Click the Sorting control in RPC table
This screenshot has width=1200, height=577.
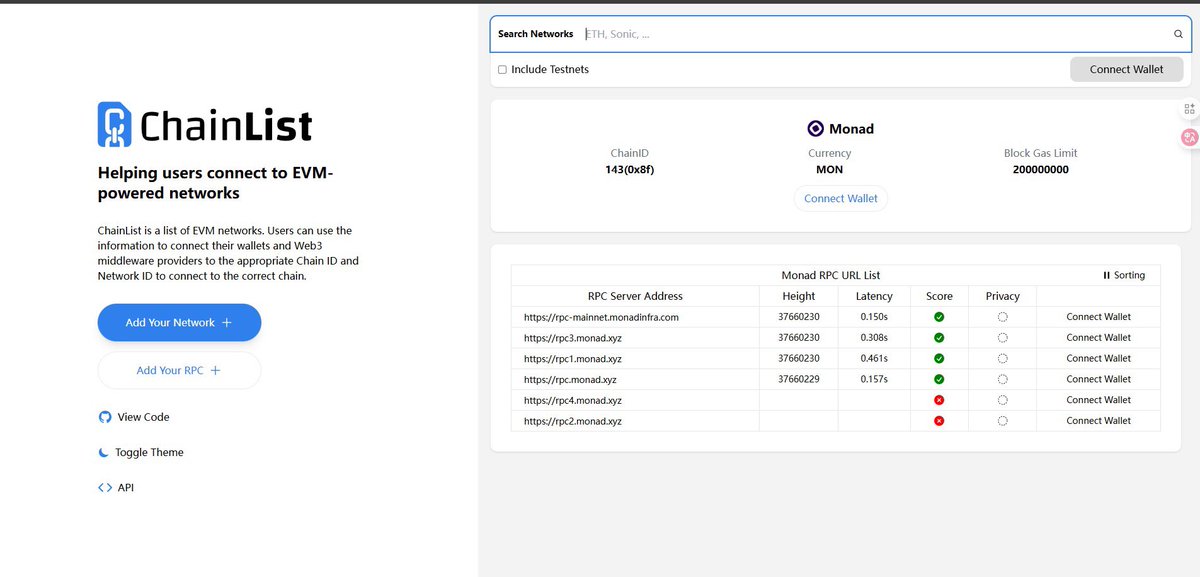(1124, 275)
